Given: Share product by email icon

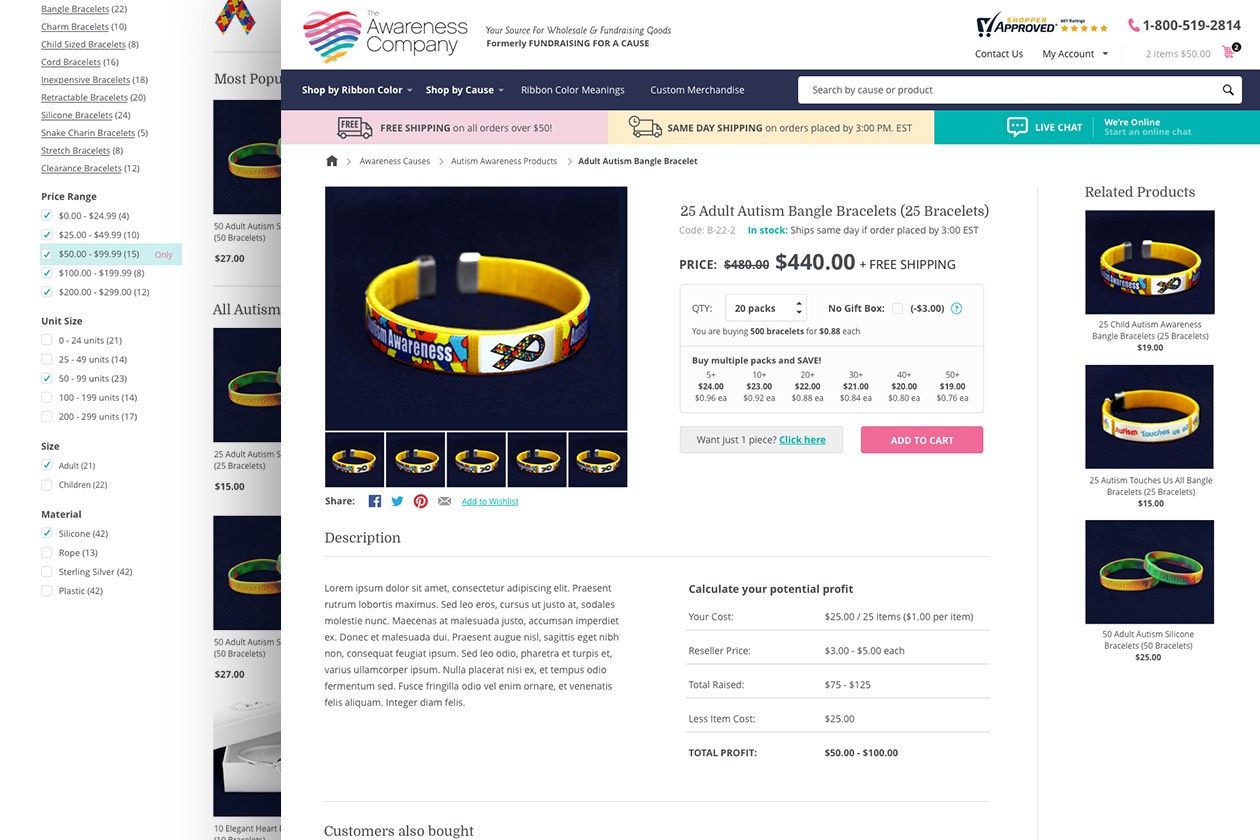Looking at the screenshot, I should click(444, 501).
